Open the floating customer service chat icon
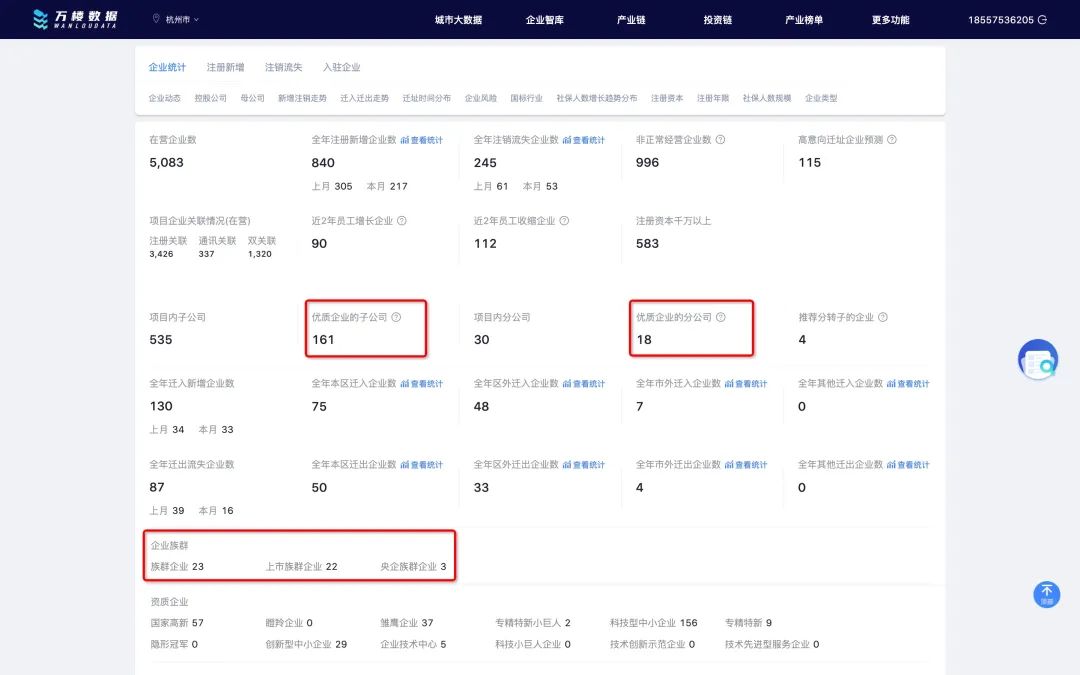Image resolution: width=1080 pixels, height=675 pixels. tap(1038, 359)
